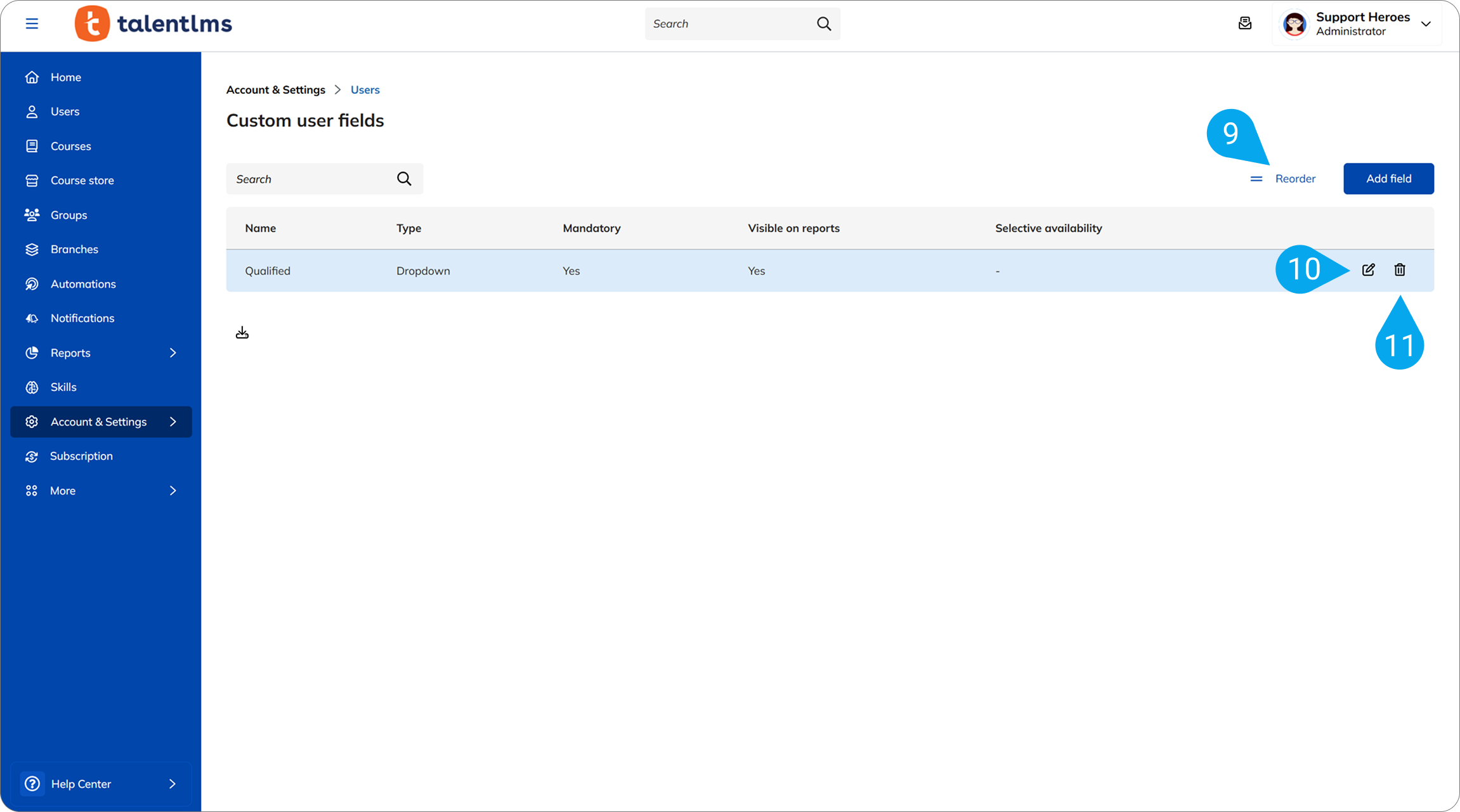Open Skills from the sidebar menu

click(x=63, y=387)
